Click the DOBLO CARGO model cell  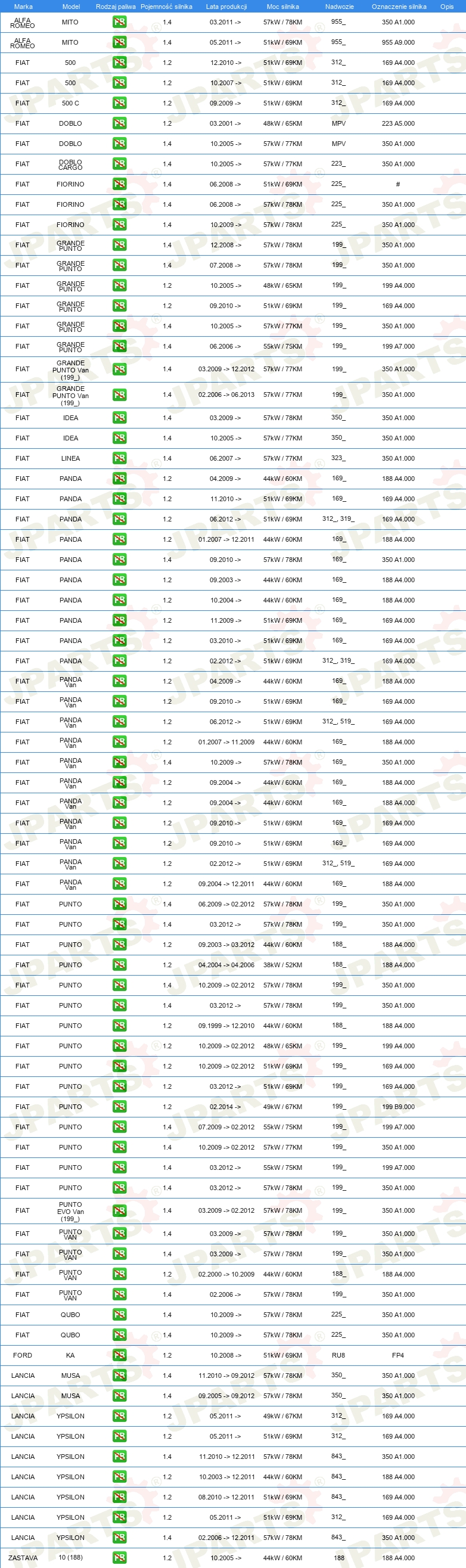tap(70, 164)
